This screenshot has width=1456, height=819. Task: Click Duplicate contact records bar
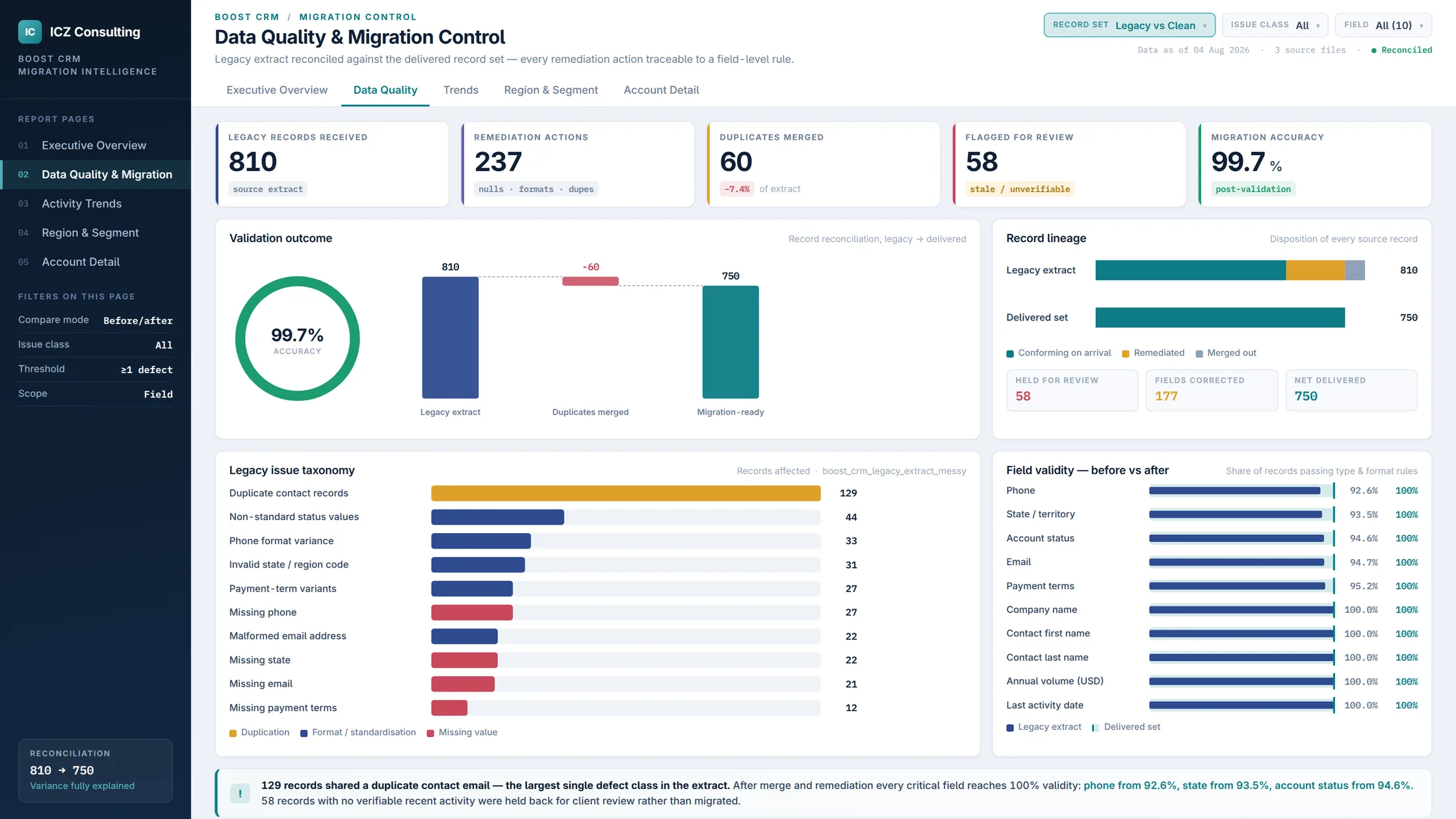click(x=625, y=493)
